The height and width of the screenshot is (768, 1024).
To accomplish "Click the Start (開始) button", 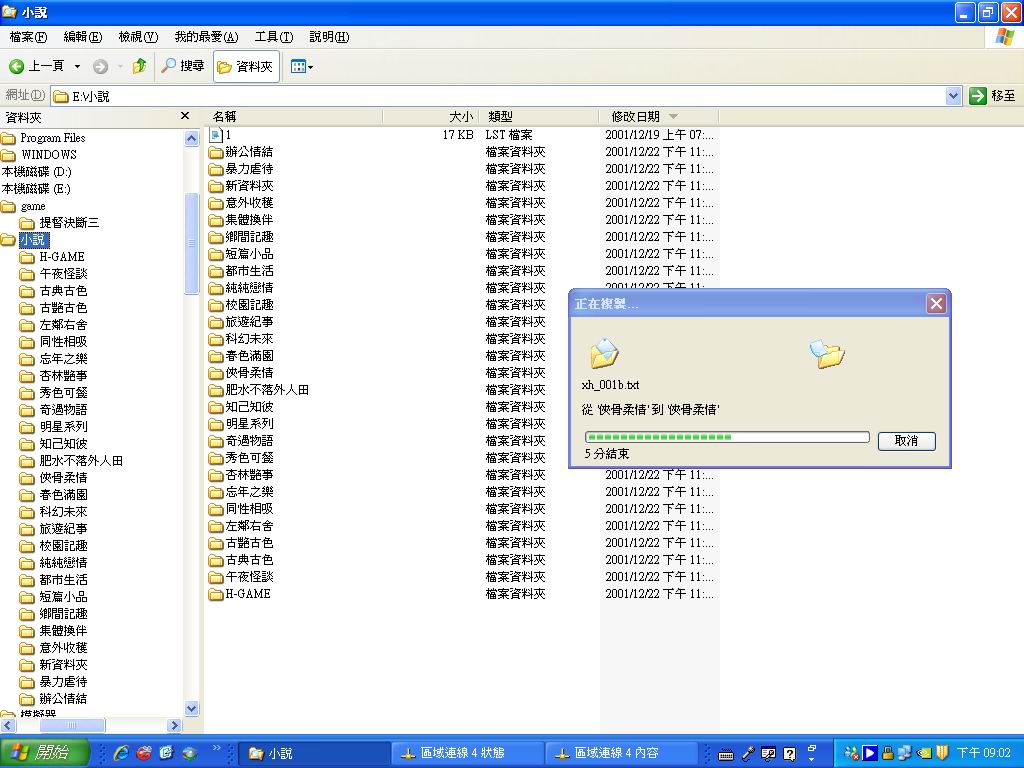I will pos(44,753).
